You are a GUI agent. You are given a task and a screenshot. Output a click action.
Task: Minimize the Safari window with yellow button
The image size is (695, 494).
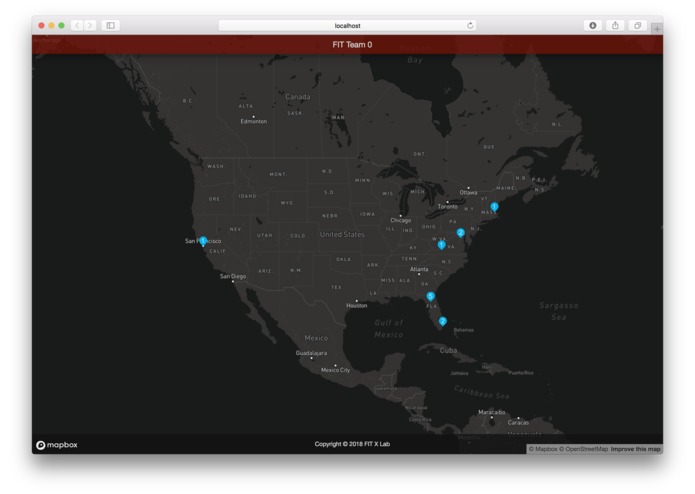coord(51,26)
